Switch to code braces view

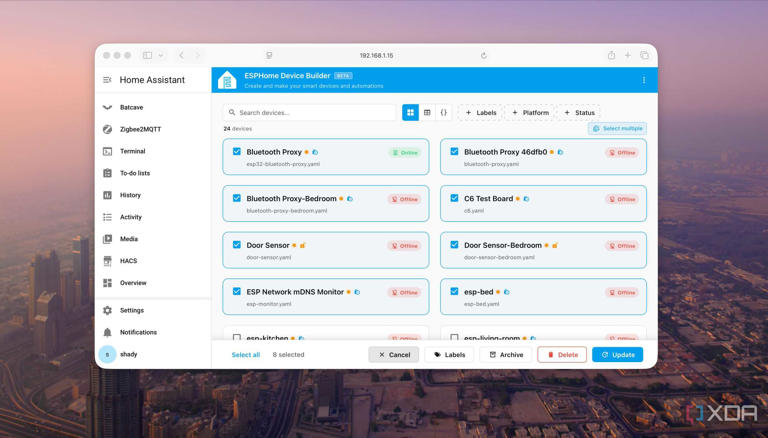coord(443,113)
